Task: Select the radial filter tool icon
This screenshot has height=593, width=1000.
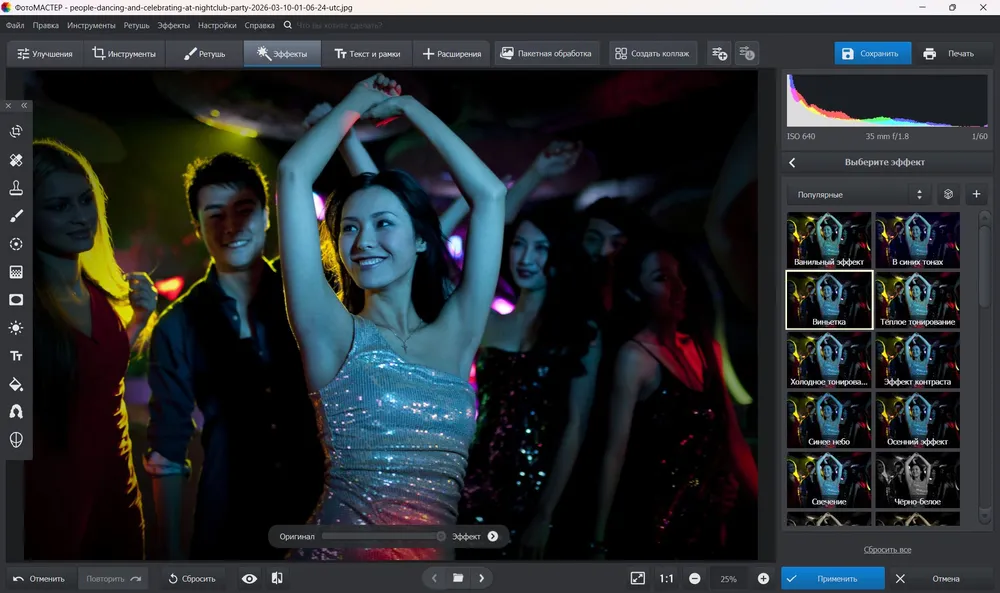Action: click(x=16, y=244)
